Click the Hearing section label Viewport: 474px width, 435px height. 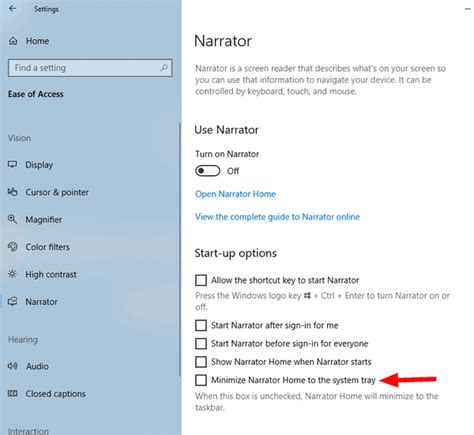tap(23, 339)
